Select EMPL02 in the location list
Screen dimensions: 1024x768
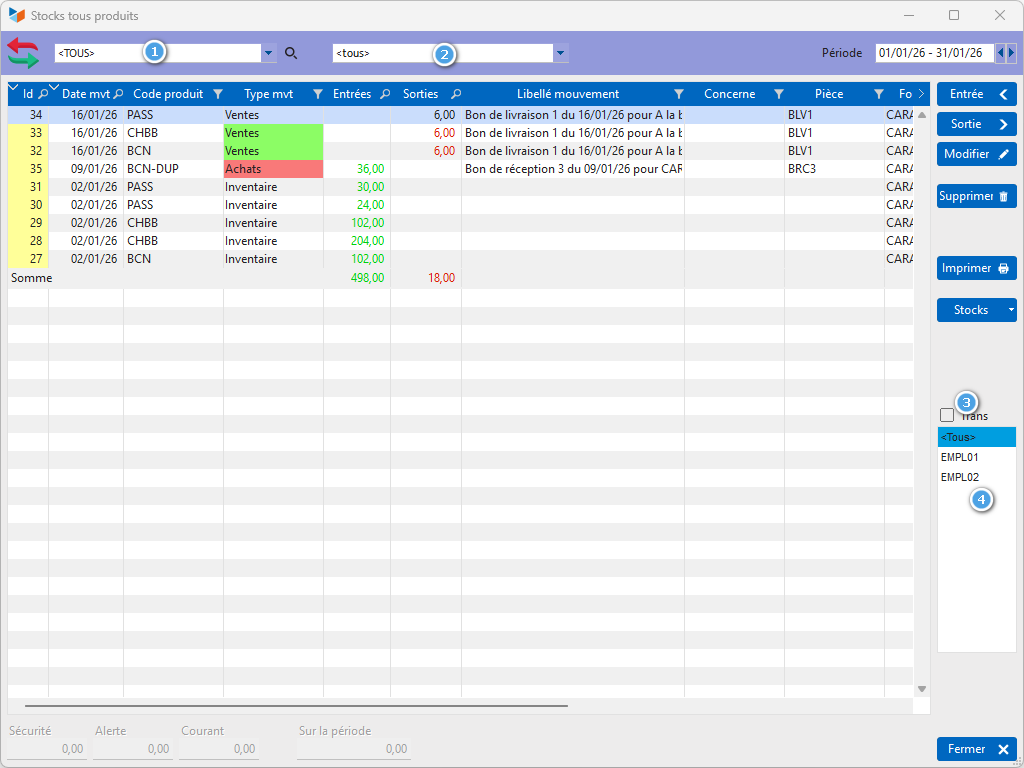tap(959, 477)
